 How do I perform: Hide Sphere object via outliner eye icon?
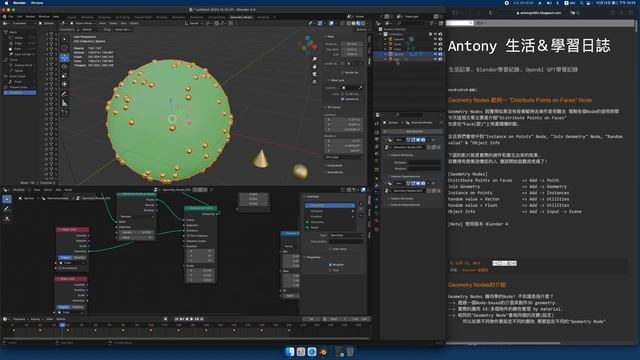click(x=435, y=54)
